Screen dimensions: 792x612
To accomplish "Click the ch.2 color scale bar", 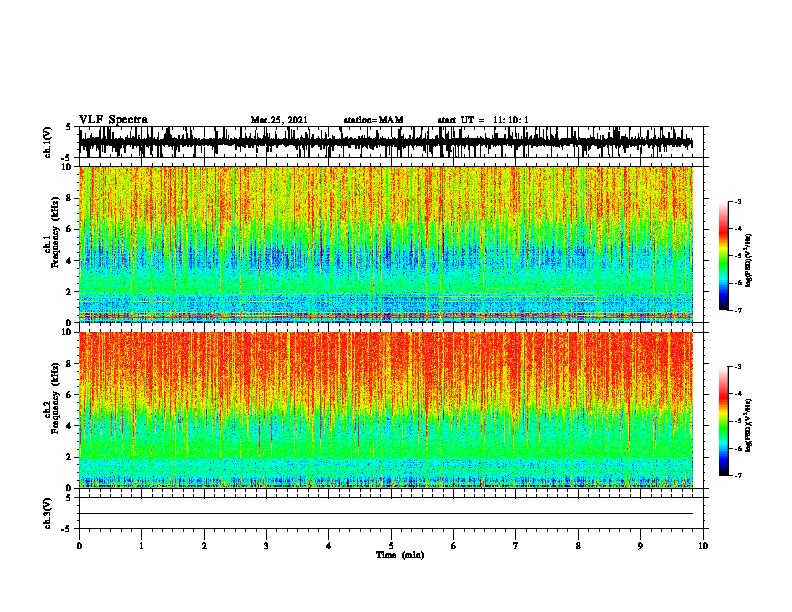I will 723,421.
